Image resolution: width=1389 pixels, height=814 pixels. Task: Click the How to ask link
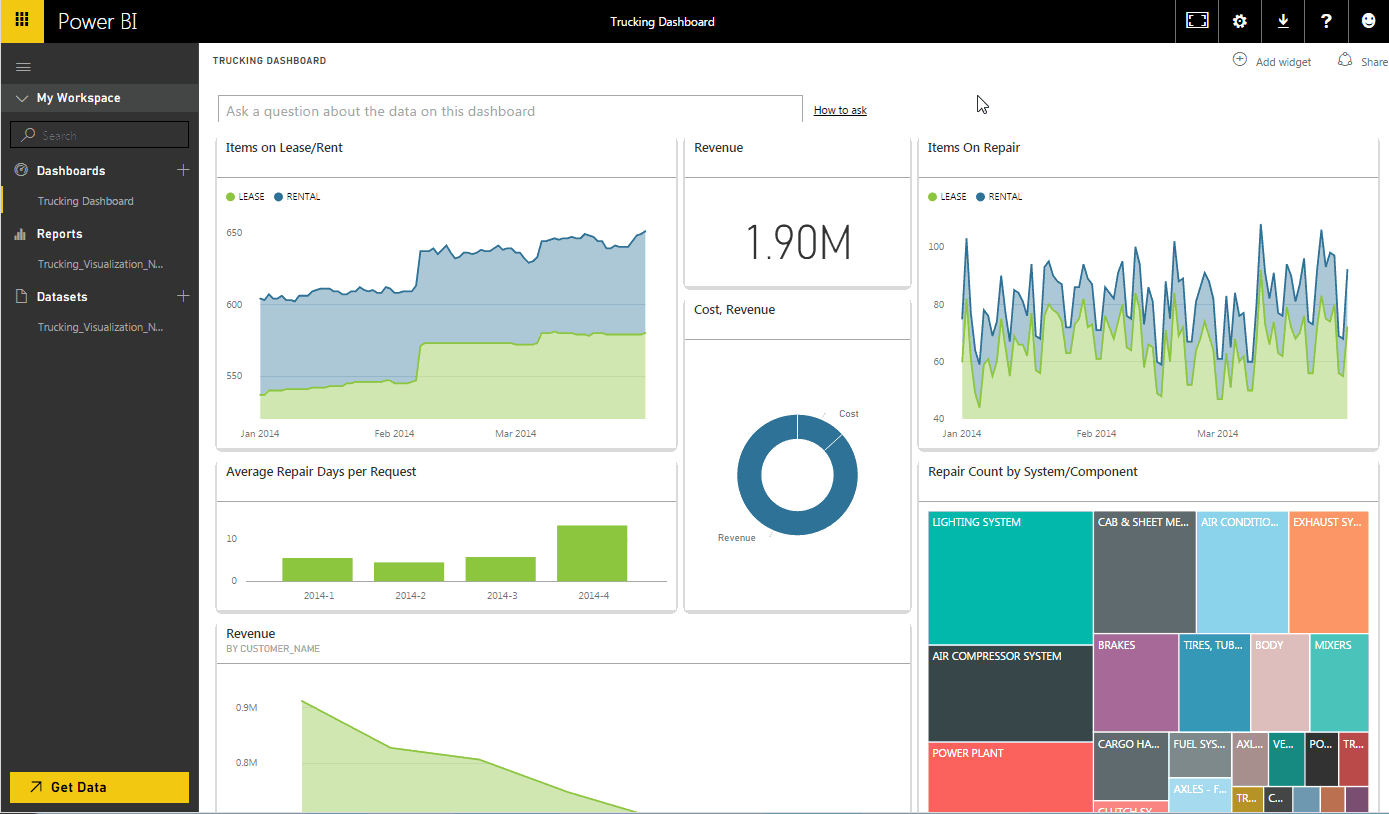pyautogui.click(x=840, y=110)
